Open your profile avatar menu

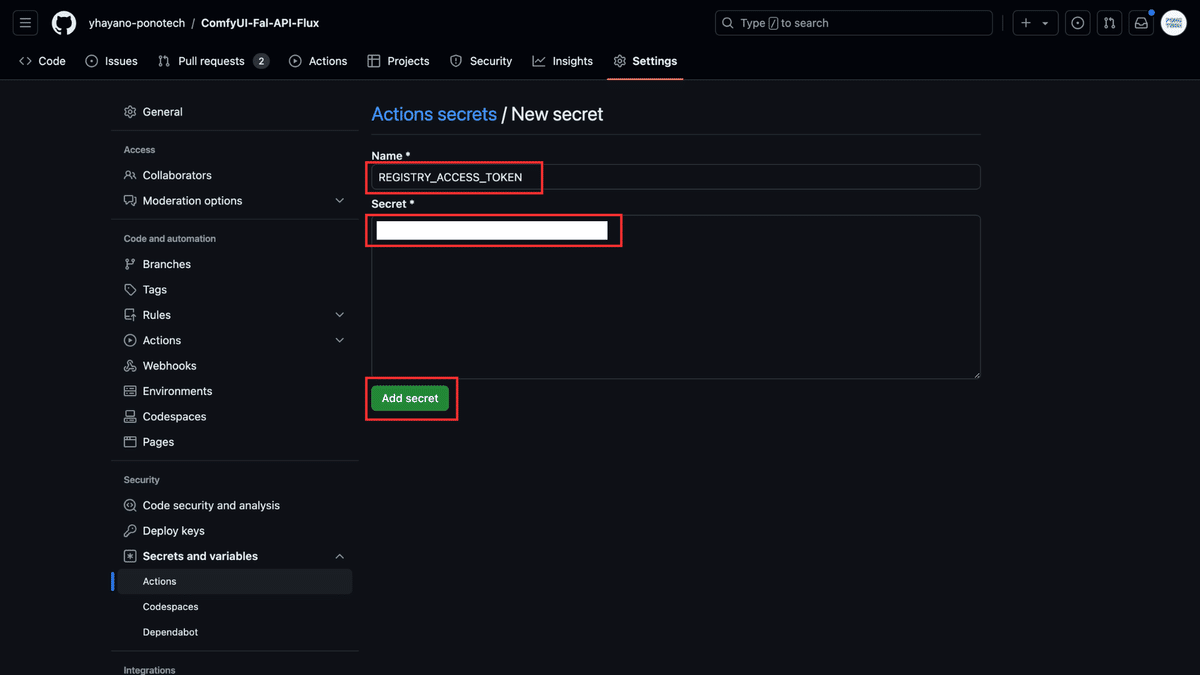(1173, 22)
